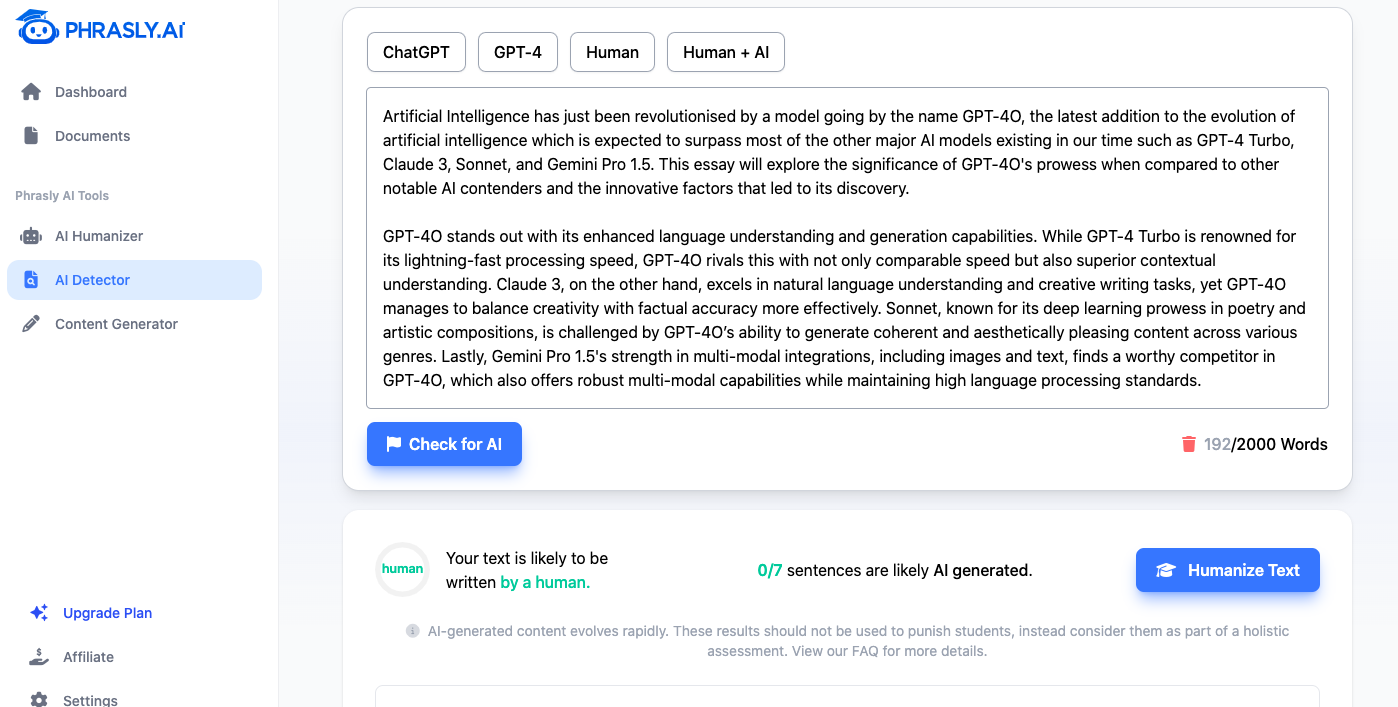Open the Human + AI sample tab

point(725,51)
